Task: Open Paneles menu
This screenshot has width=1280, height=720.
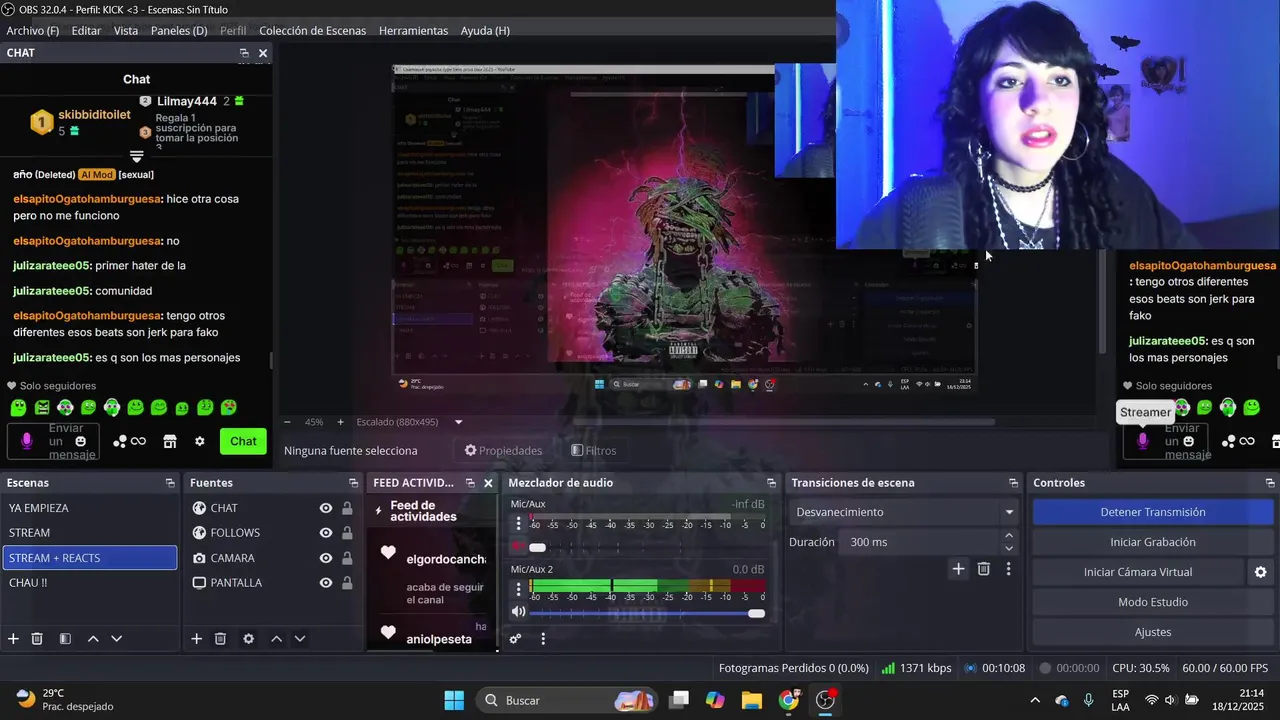Action: click(x=179, y=31)
